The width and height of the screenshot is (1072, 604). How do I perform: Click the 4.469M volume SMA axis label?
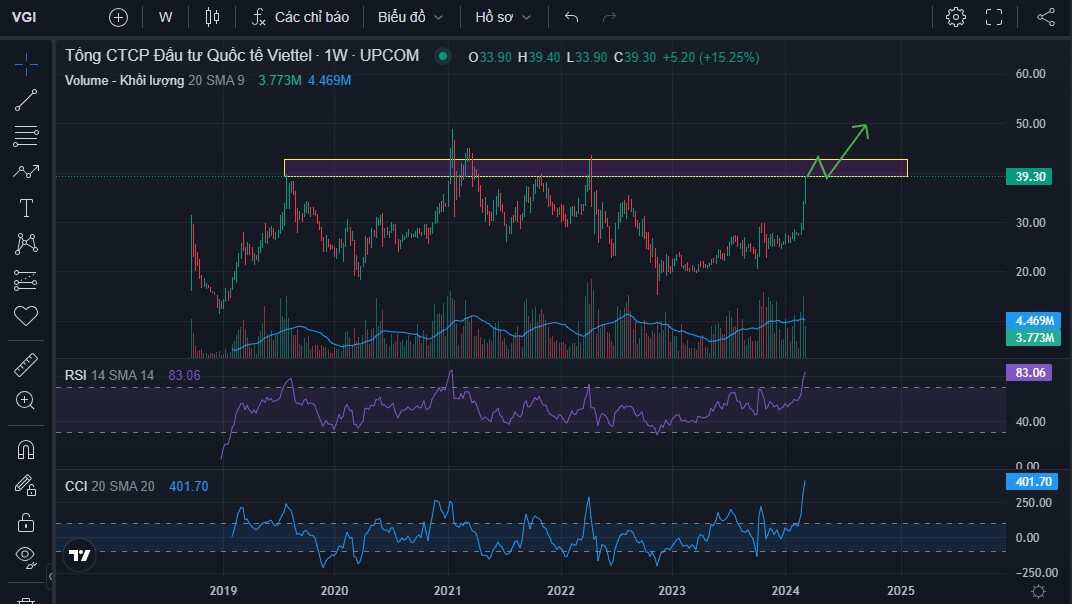coord(1033,321)
